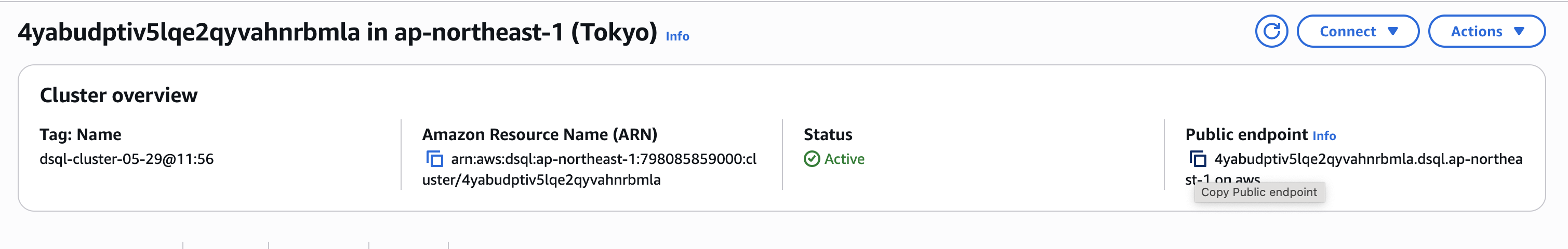Open the Info link next to Public endpoint
Viewport: 1568px width, 249px height.
click(x=1324, y=136)
